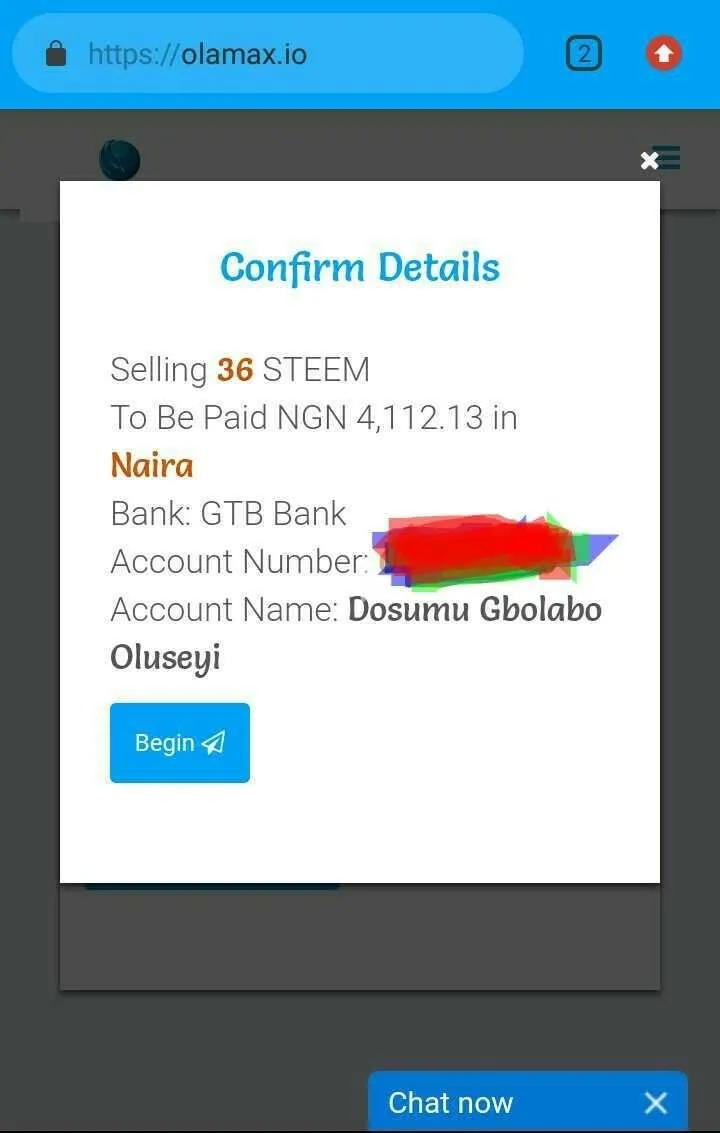This screenshot has width=720, height=1133.
Task: Click the paper plane icon on Begin
Action: click(x=213, y=742)
